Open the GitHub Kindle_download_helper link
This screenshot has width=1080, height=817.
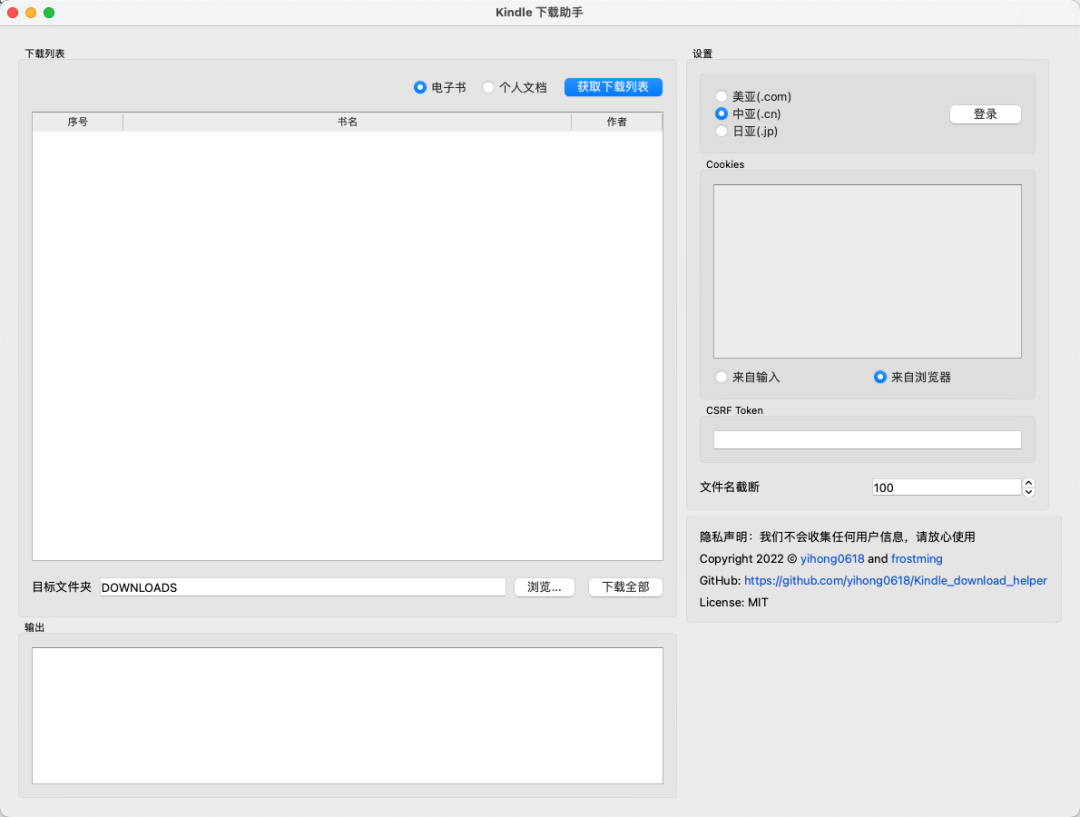895,581
